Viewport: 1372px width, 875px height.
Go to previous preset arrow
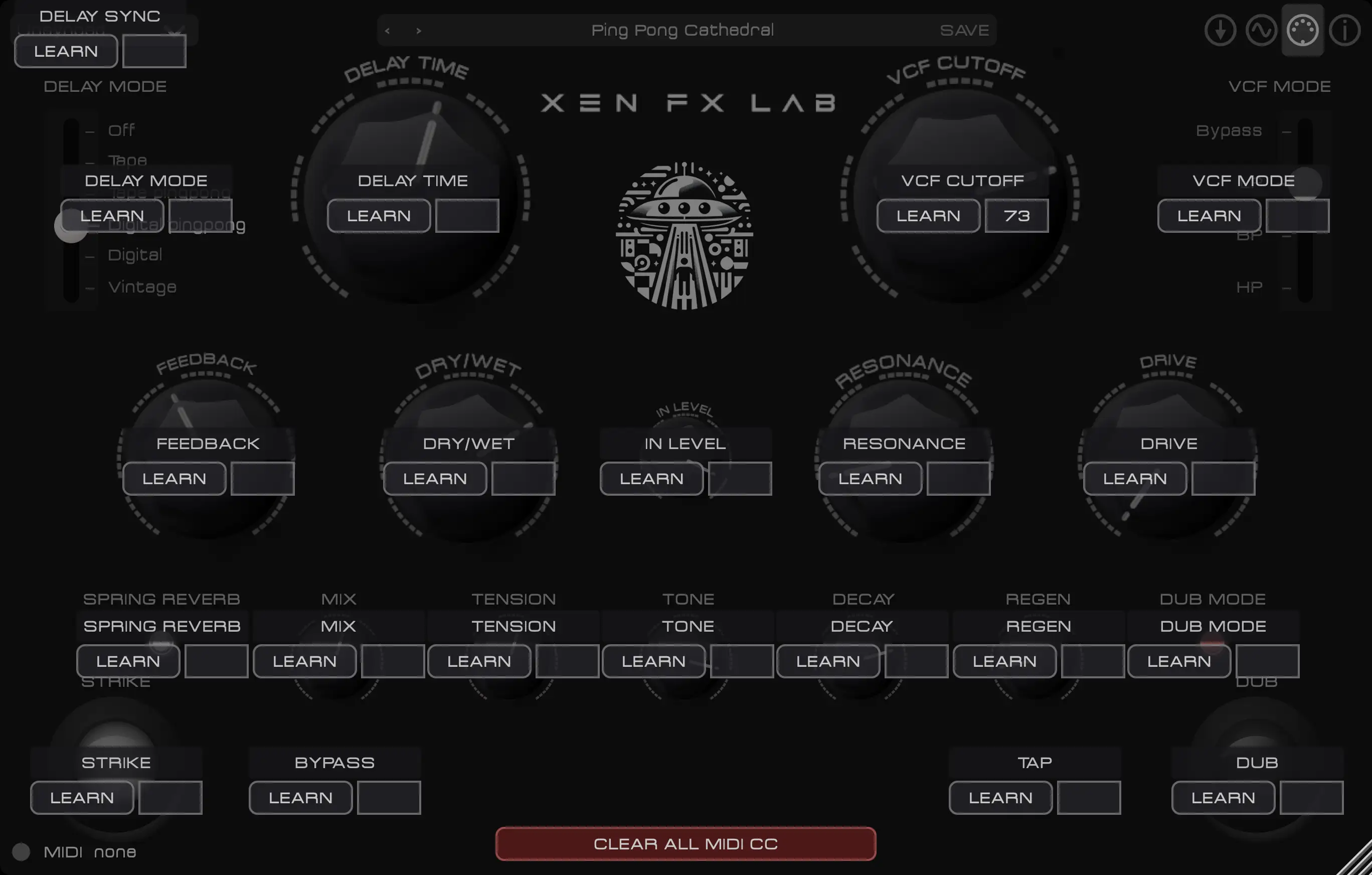click(x=388, y=31)
